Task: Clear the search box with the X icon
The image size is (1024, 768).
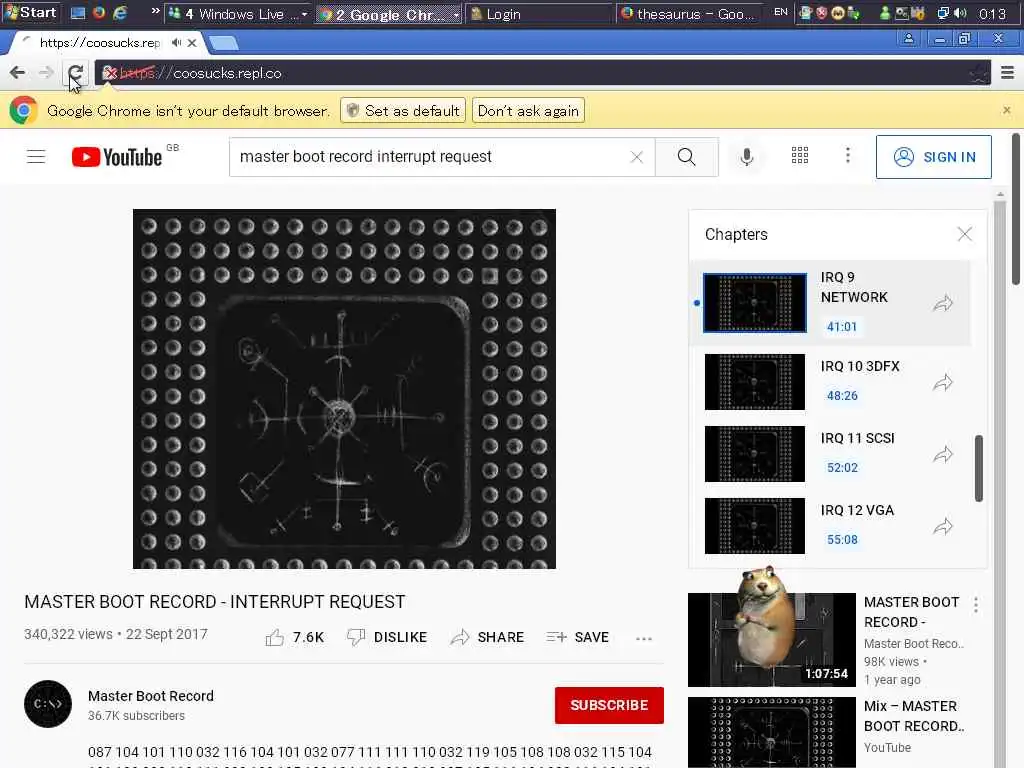Action: coord(637,157)
